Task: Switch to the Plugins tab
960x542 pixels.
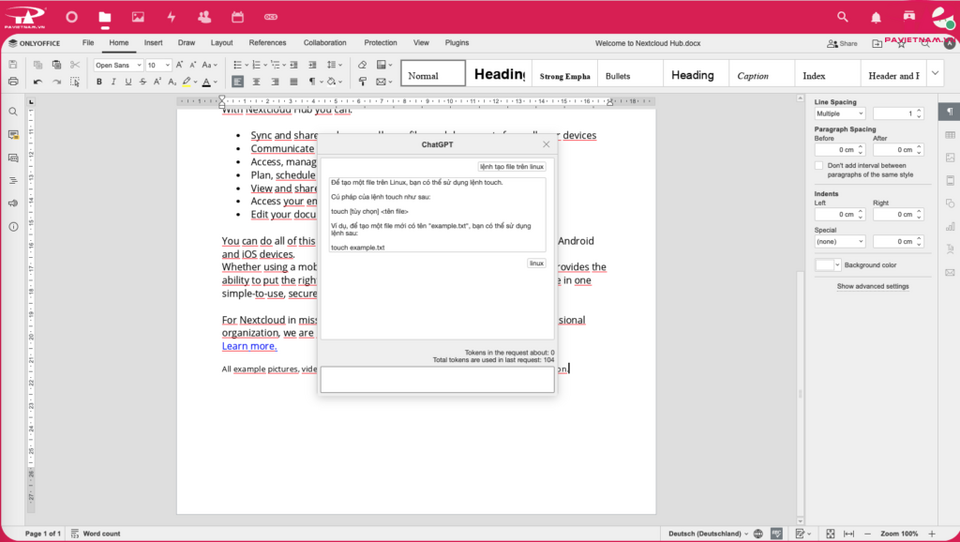Action: 457,43
